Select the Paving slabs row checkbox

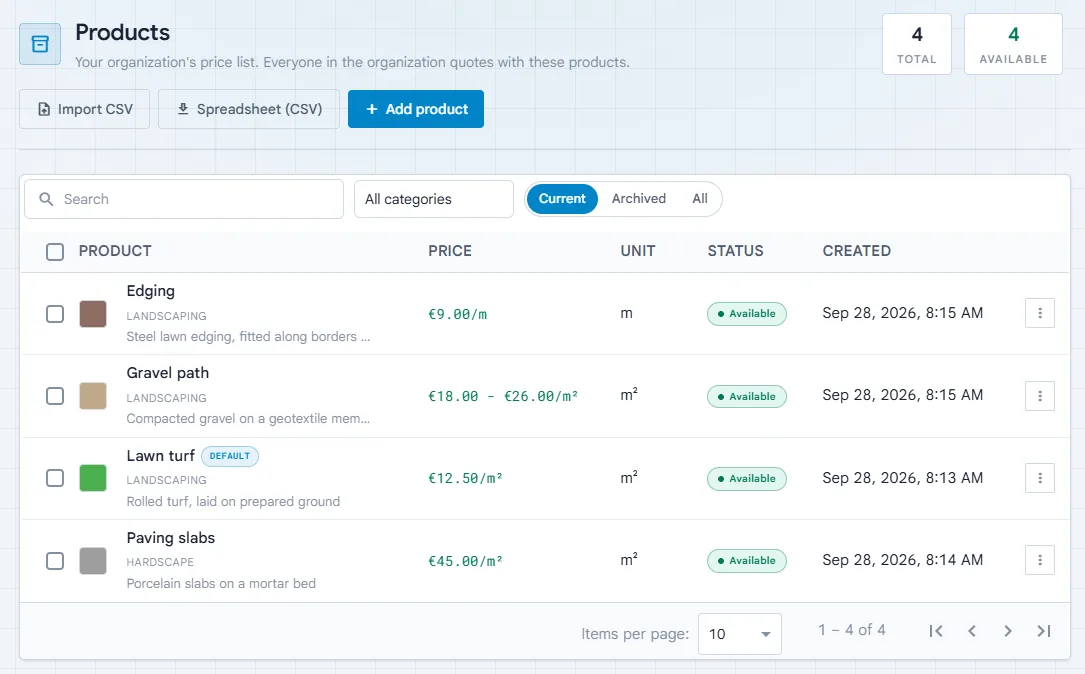[x=55, y=561]
